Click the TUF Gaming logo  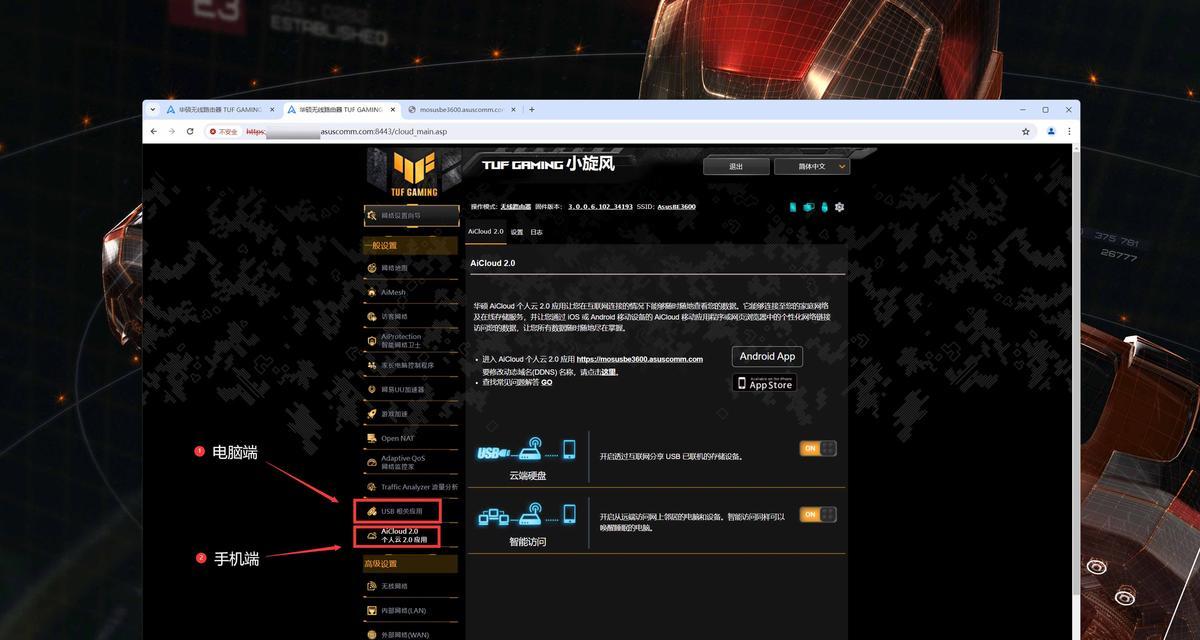click(x=414, y=174)
